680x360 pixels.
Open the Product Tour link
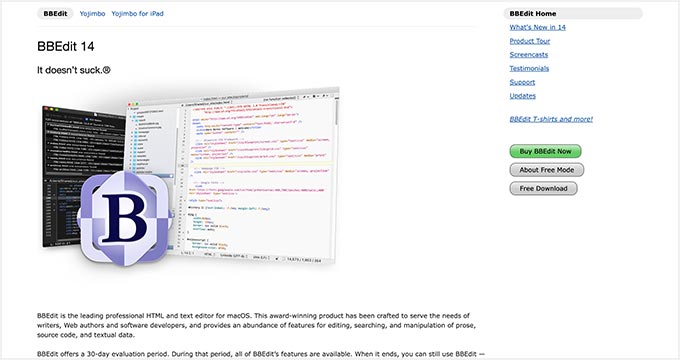[530, 41]
